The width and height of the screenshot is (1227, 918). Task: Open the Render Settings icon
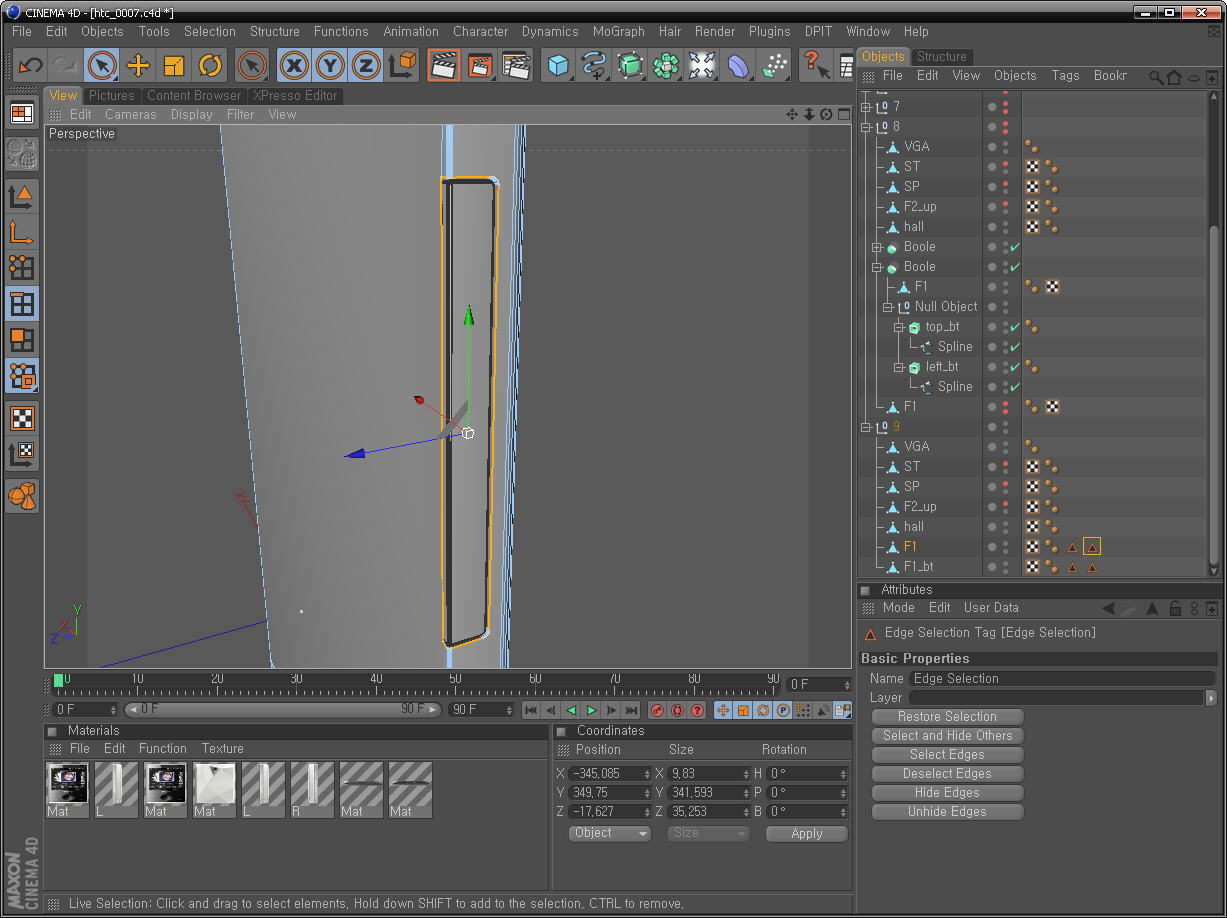516,66
